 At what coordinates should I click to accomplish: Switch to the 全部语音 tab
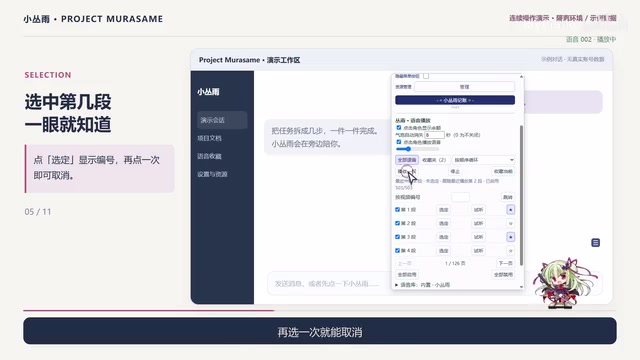coord(407,160)
